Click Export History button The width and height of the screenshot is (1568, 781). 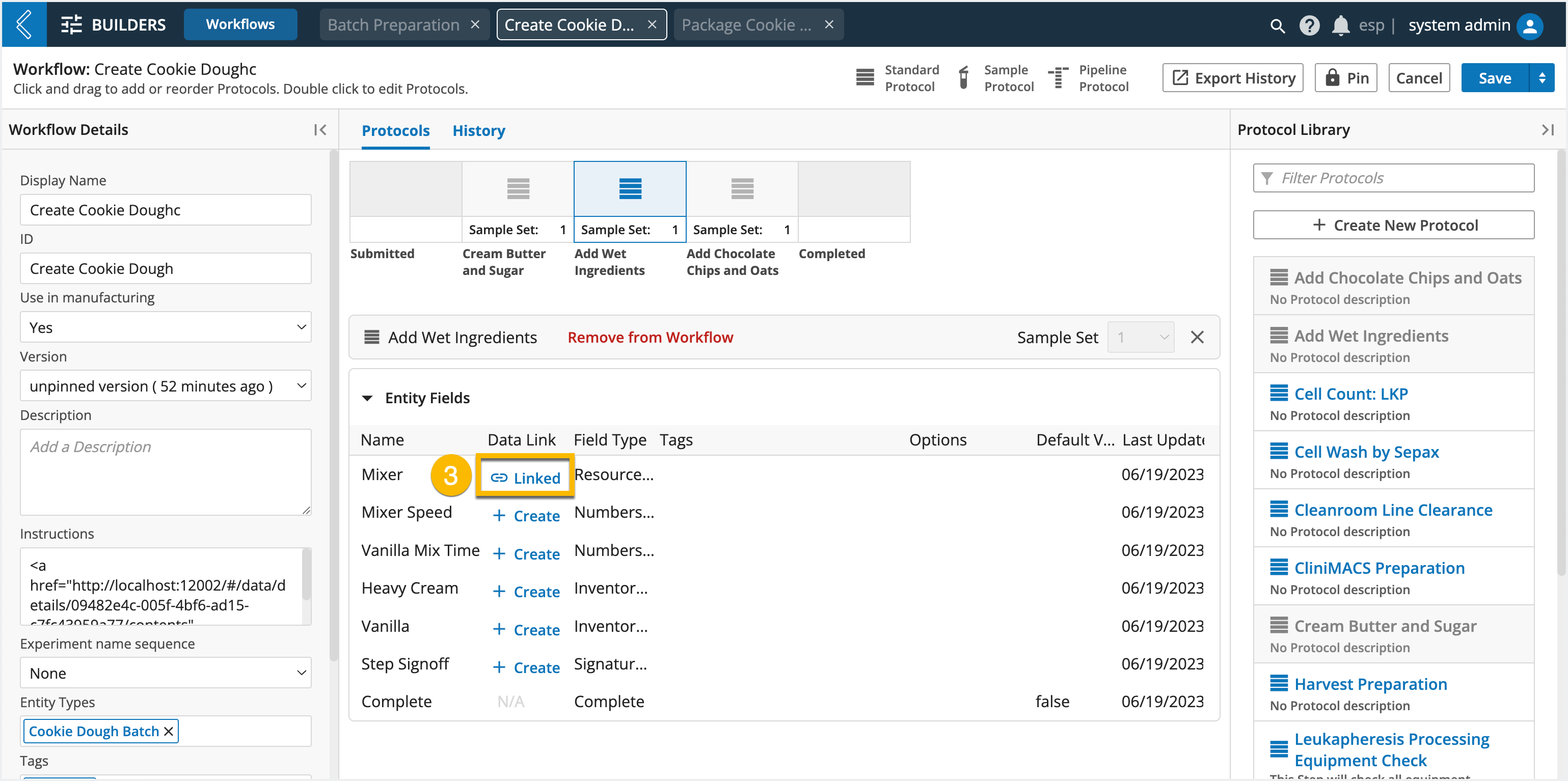(1233, 78)
